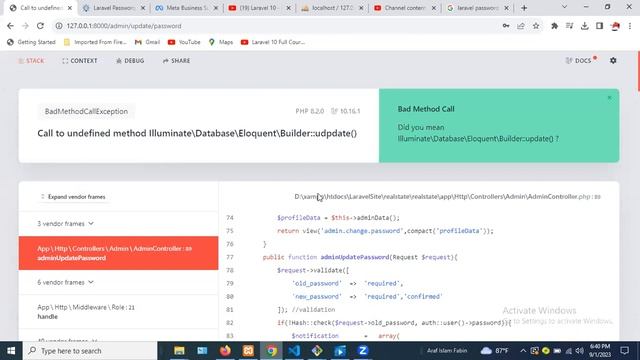Click code line number 77
The height and width of the screenshot is (360, 640).
230,257
